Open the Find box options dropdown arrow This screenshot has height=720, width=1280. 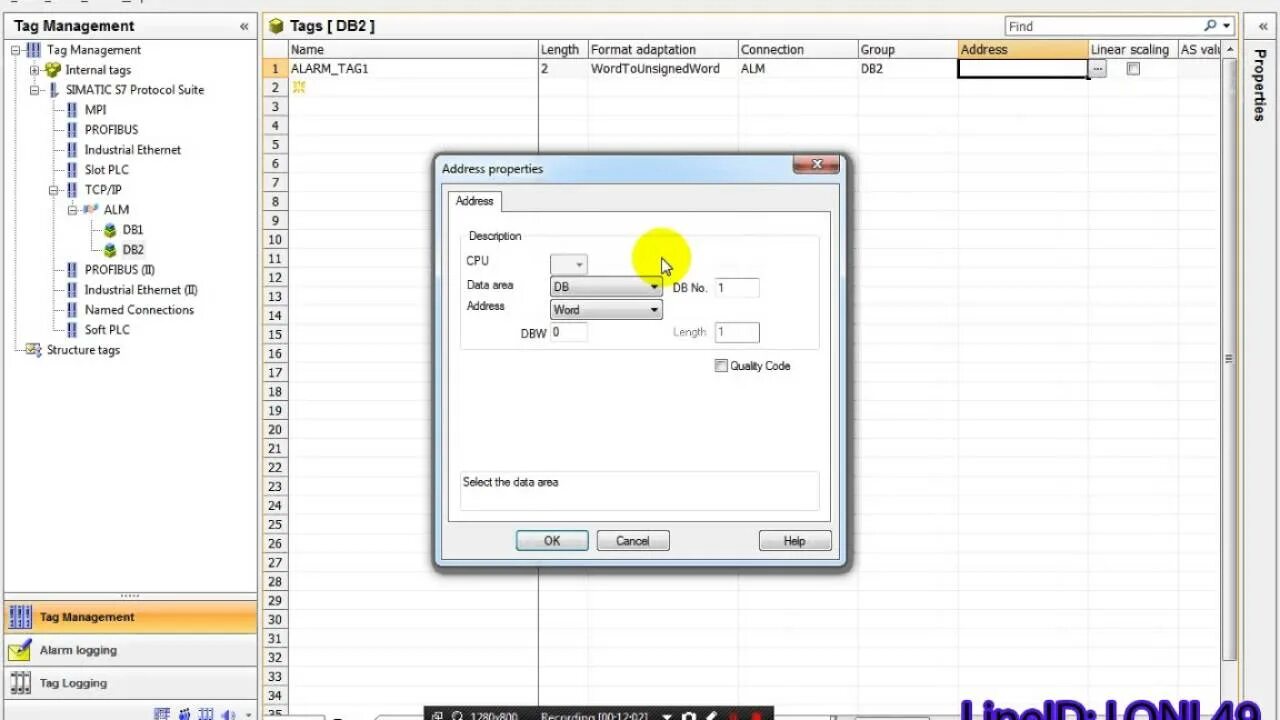1227,26
